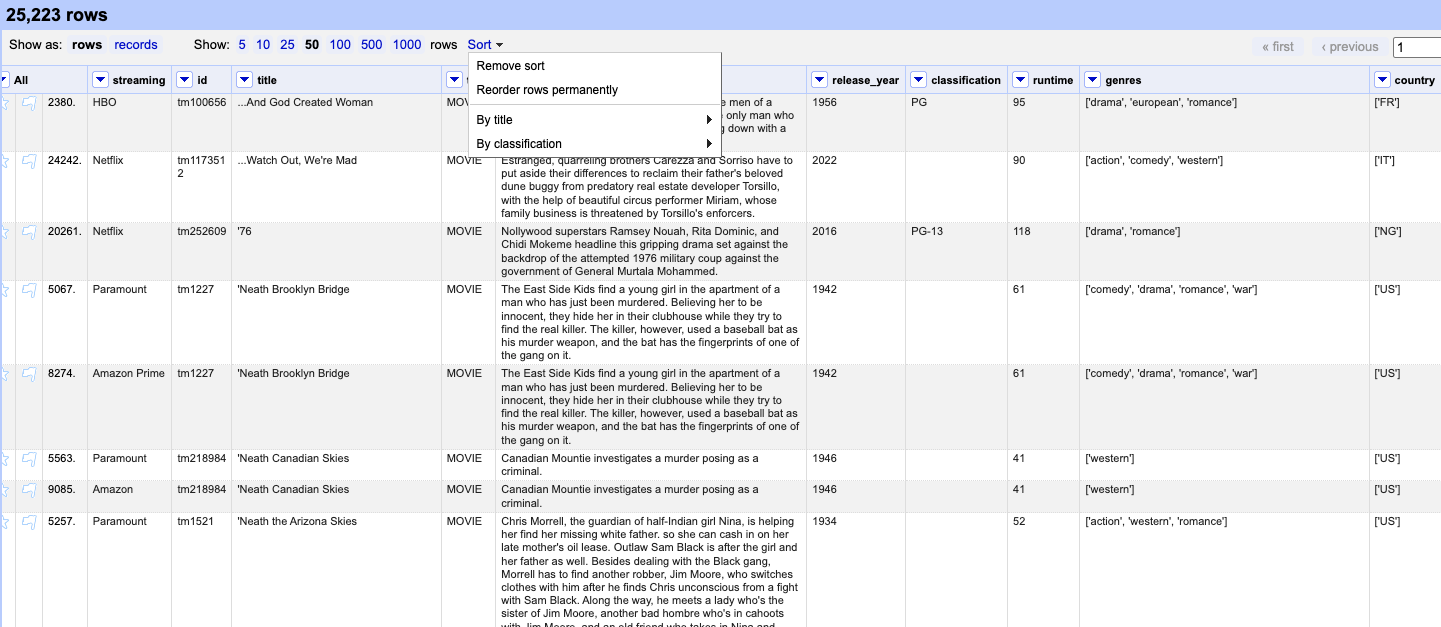
Task: Star row 9085 Amazon entry
Action: point(6,490)
